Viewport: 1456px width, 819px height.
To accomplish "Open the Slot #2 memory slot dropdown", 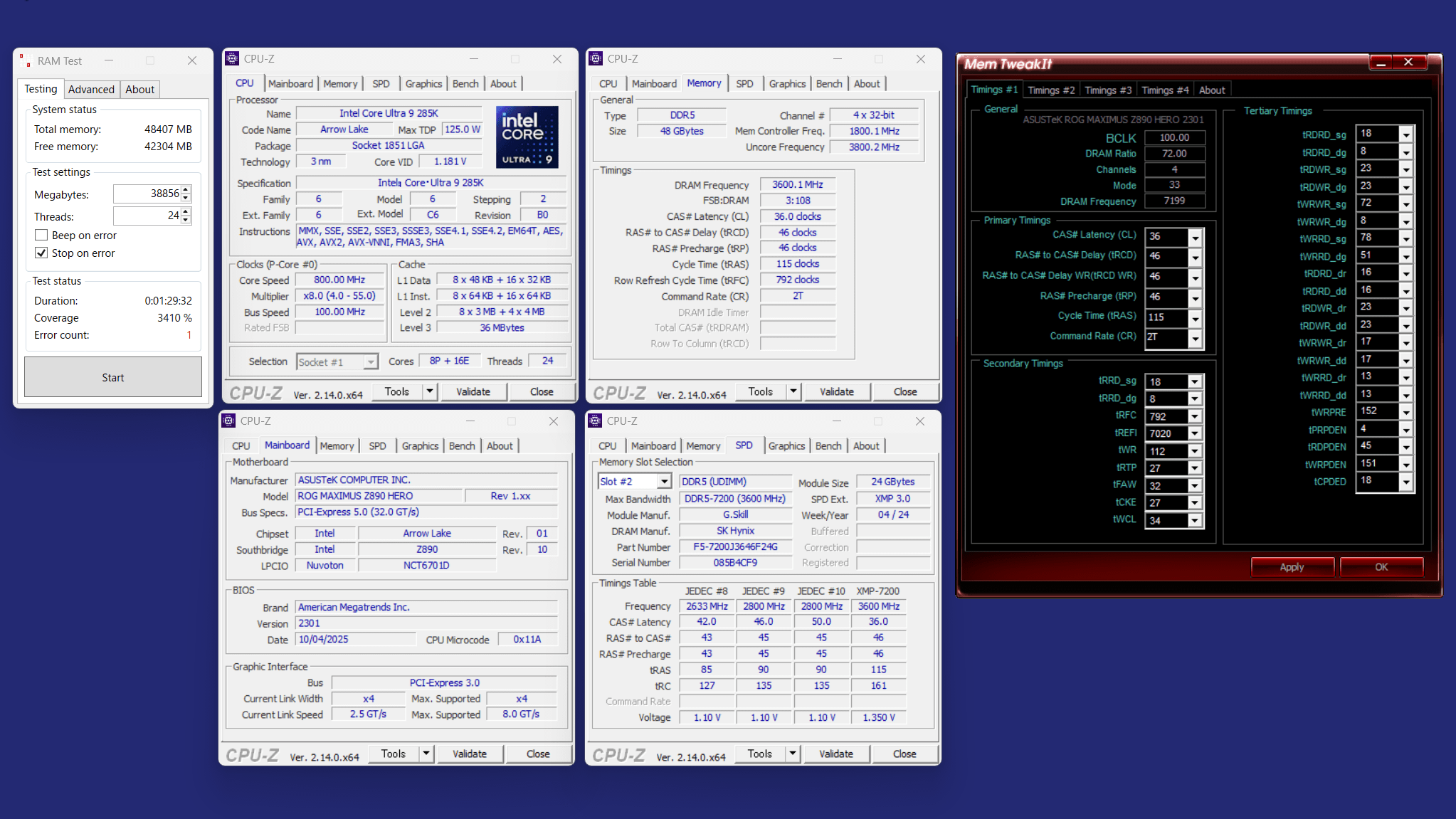I will [663, 482].
